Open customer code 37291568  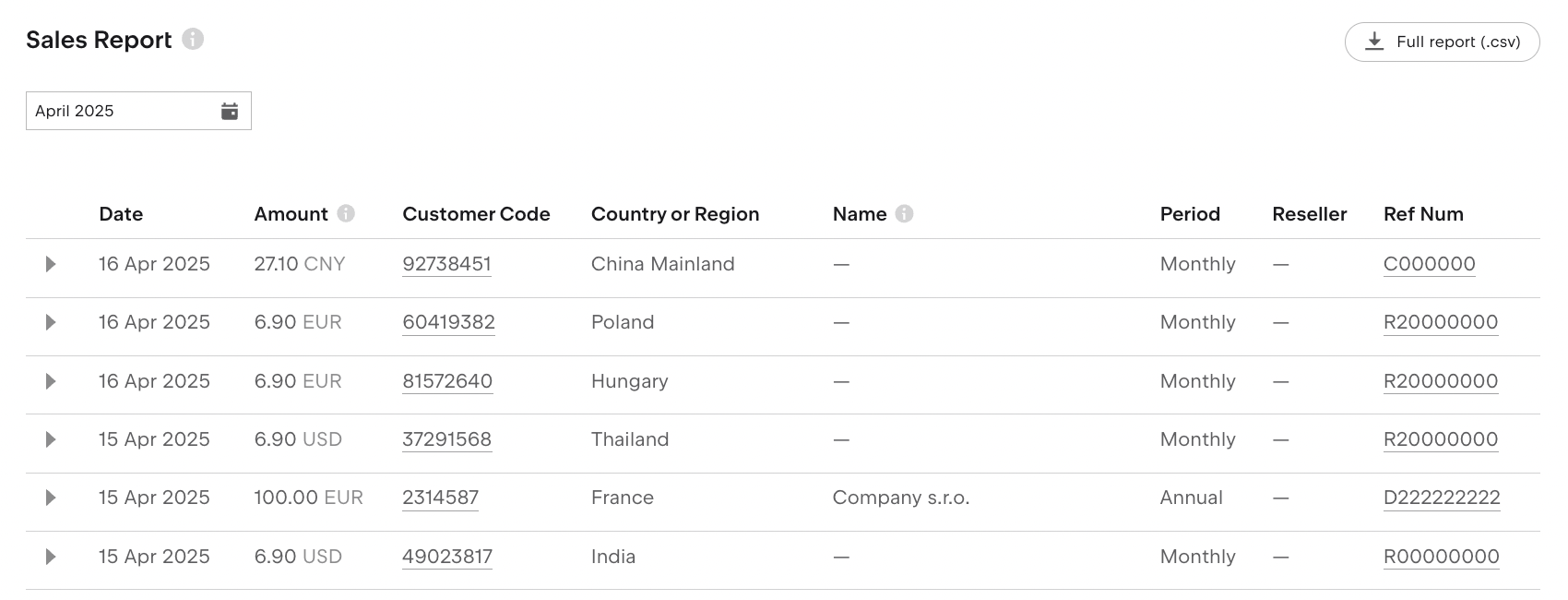[446, 439]
